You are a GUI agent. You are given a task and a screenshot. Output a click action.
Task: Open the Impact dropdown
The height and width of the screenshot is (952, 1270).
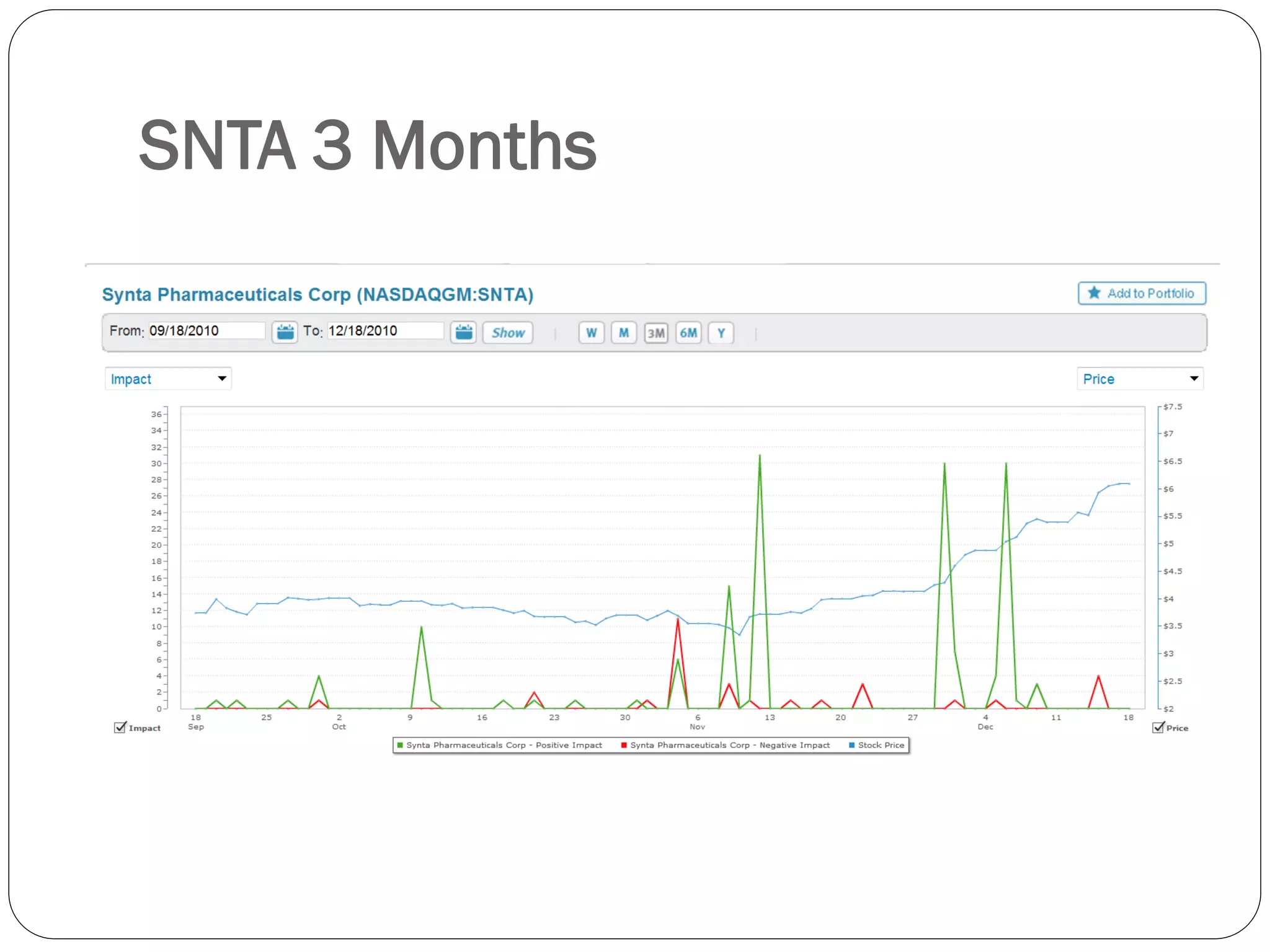pos(168,379)
